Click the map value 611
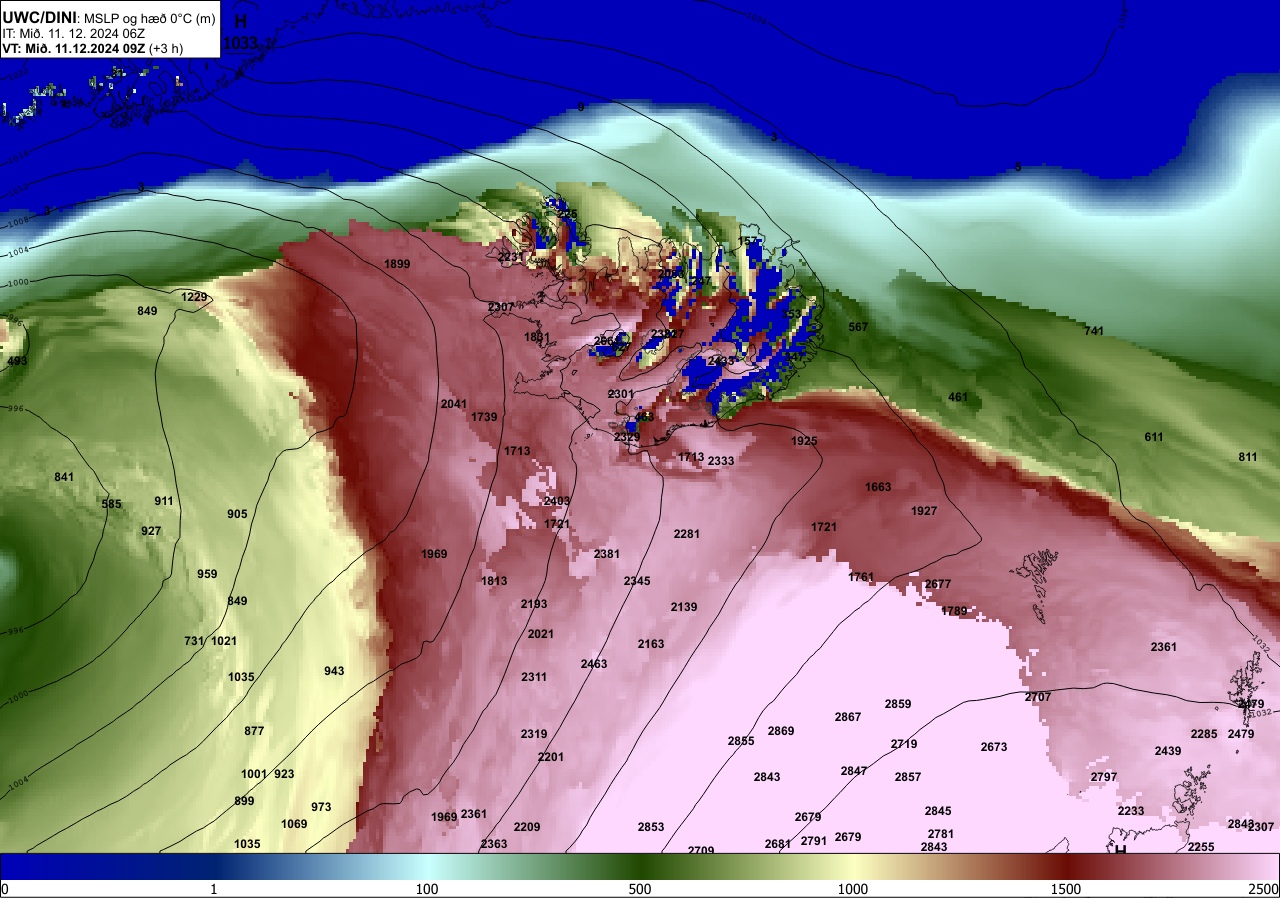This screenshot has height=898, width=1280. click(1154, 437)
